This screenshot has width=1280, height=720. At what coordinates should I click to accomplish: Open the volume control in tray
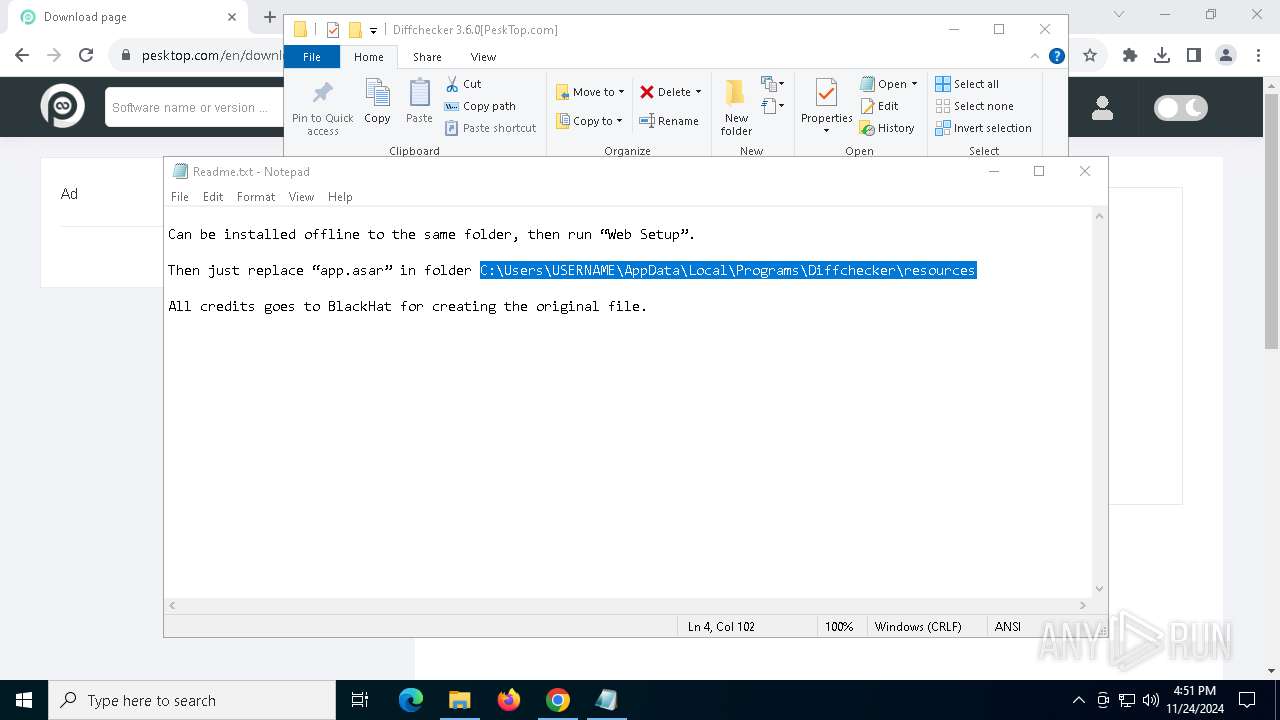(x=1151, y=700)
